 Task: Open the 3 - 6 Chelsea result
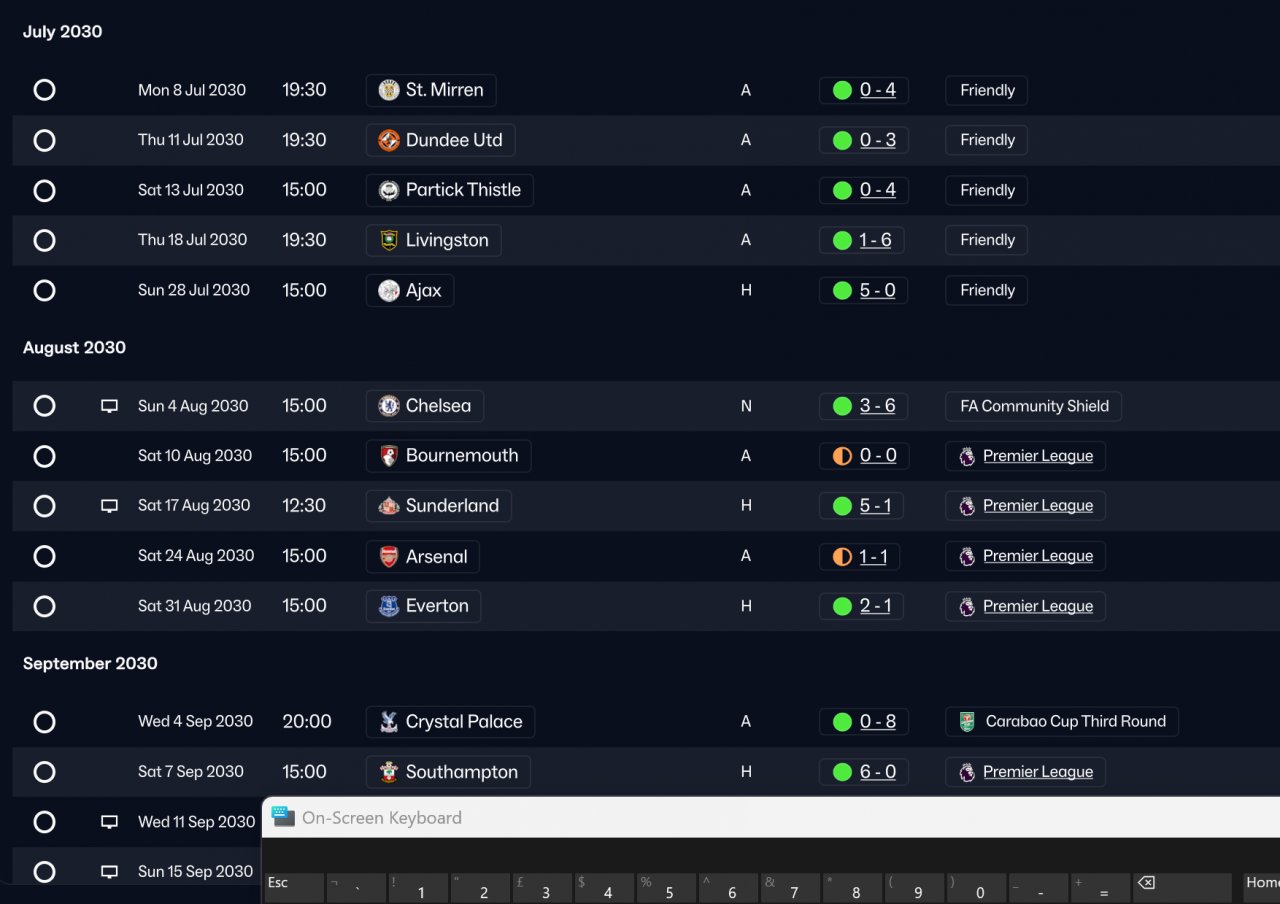point(878,406)
